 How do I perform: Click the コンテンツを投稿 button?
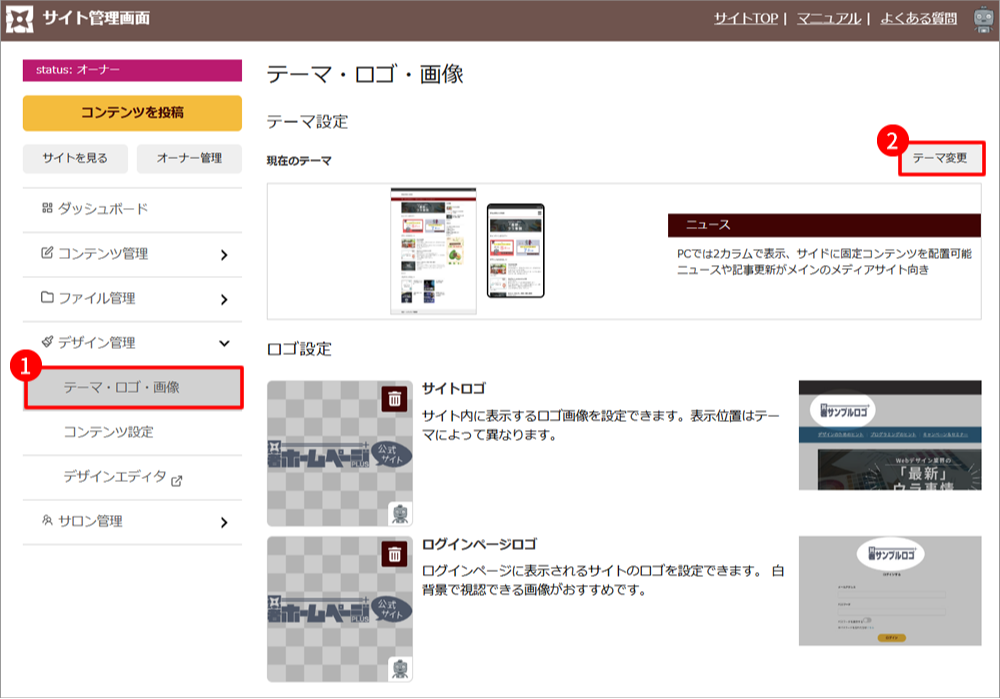[132, 113]
